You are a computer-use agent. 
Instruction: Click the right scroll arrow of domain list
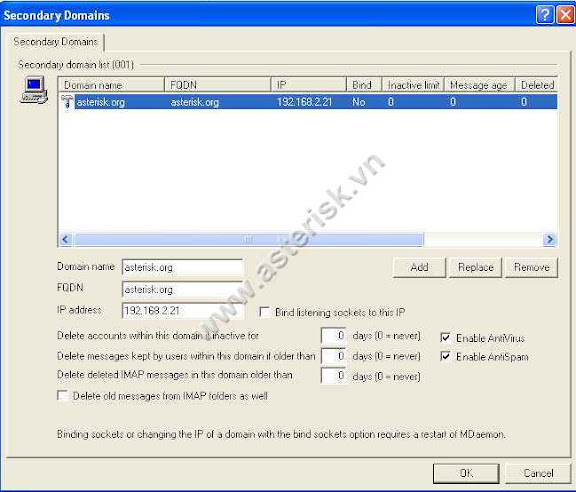click(x=550, y=240)
